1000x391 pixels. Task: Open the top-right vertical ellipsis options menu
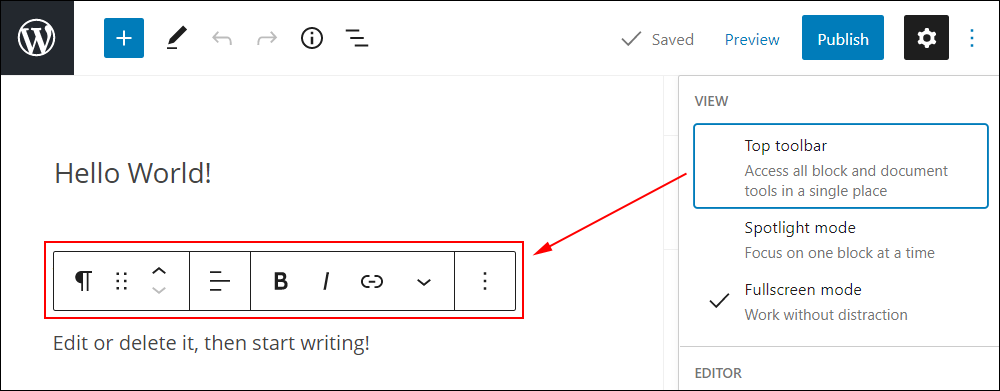[x=971, y=38]
